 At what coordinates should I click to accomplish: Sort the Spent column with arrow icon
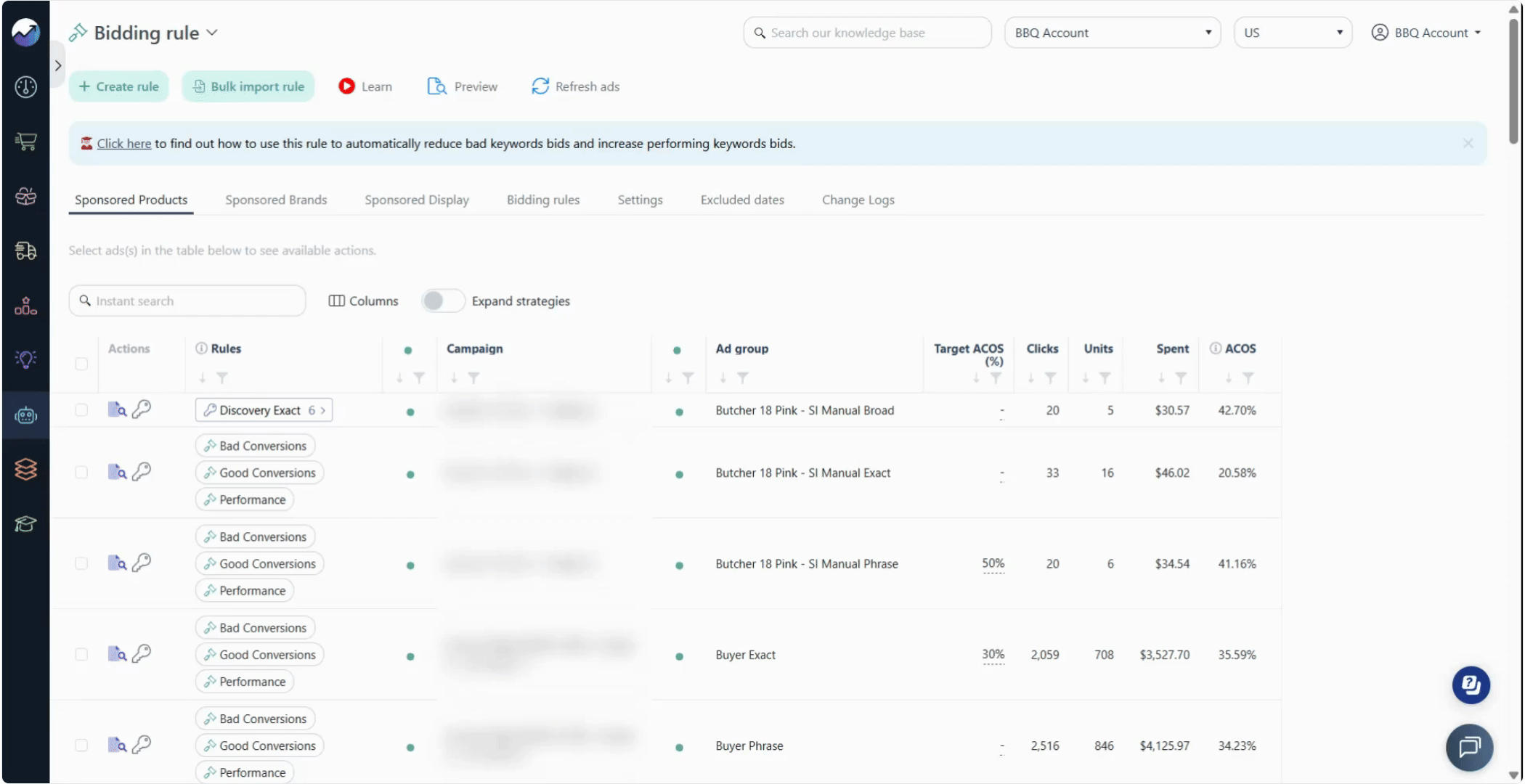coord(1161,378)
